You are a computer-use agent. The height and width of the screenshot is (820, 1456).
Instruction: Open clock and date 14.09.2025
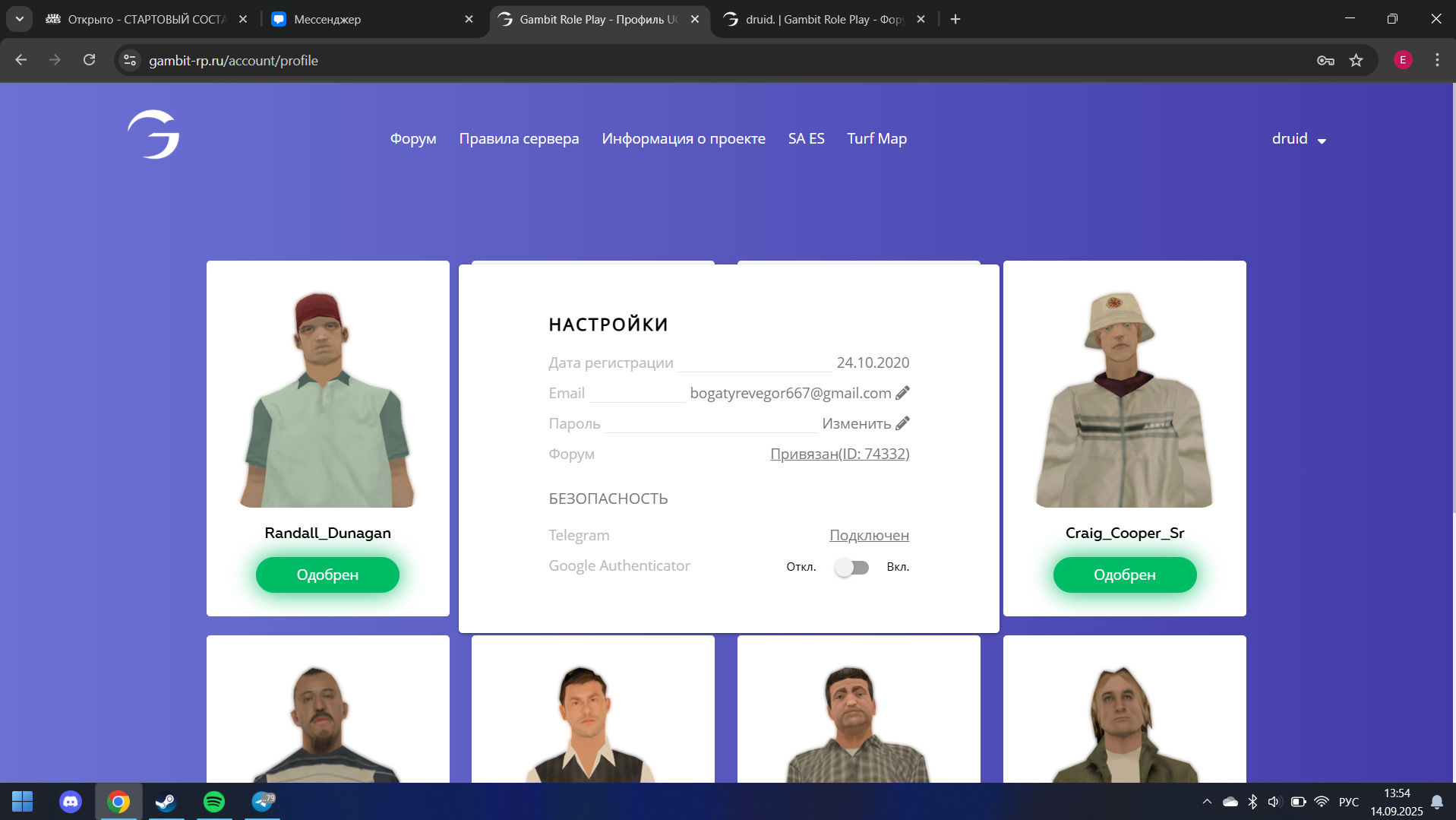point(1396,802)
